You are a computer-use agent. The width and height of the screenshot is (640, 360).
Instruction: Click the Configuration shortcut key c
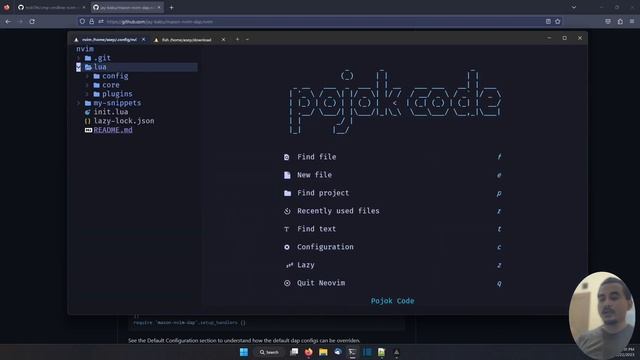pos(499,247)
